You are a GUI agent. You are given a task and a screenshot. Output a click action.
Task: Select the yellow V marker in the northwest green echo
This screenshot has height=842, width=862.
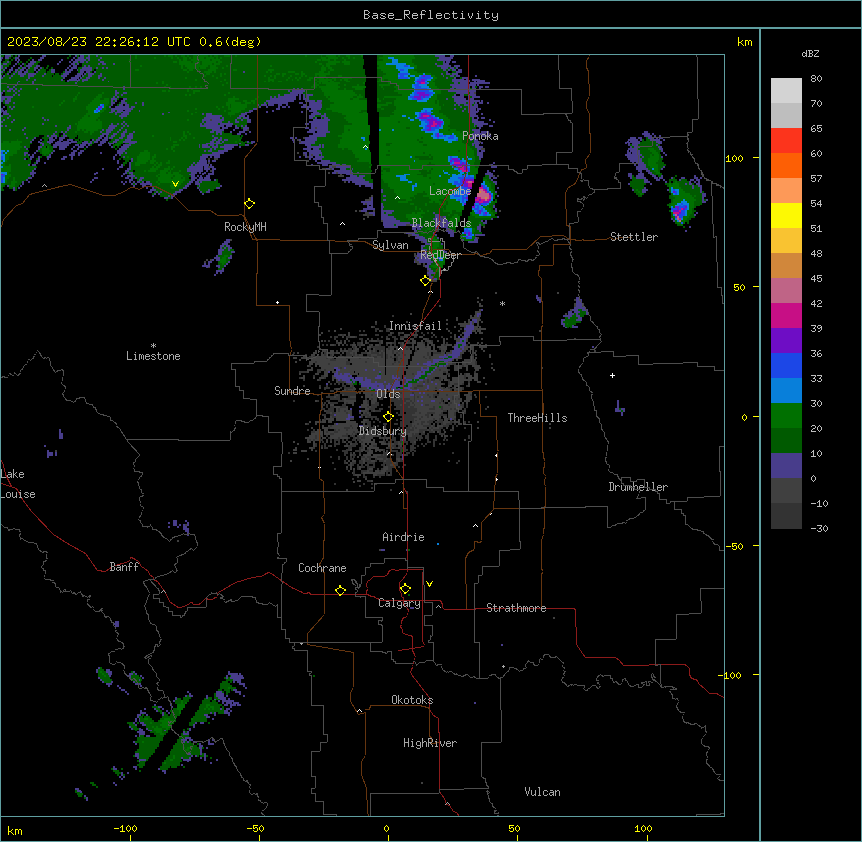pos(175,184)
